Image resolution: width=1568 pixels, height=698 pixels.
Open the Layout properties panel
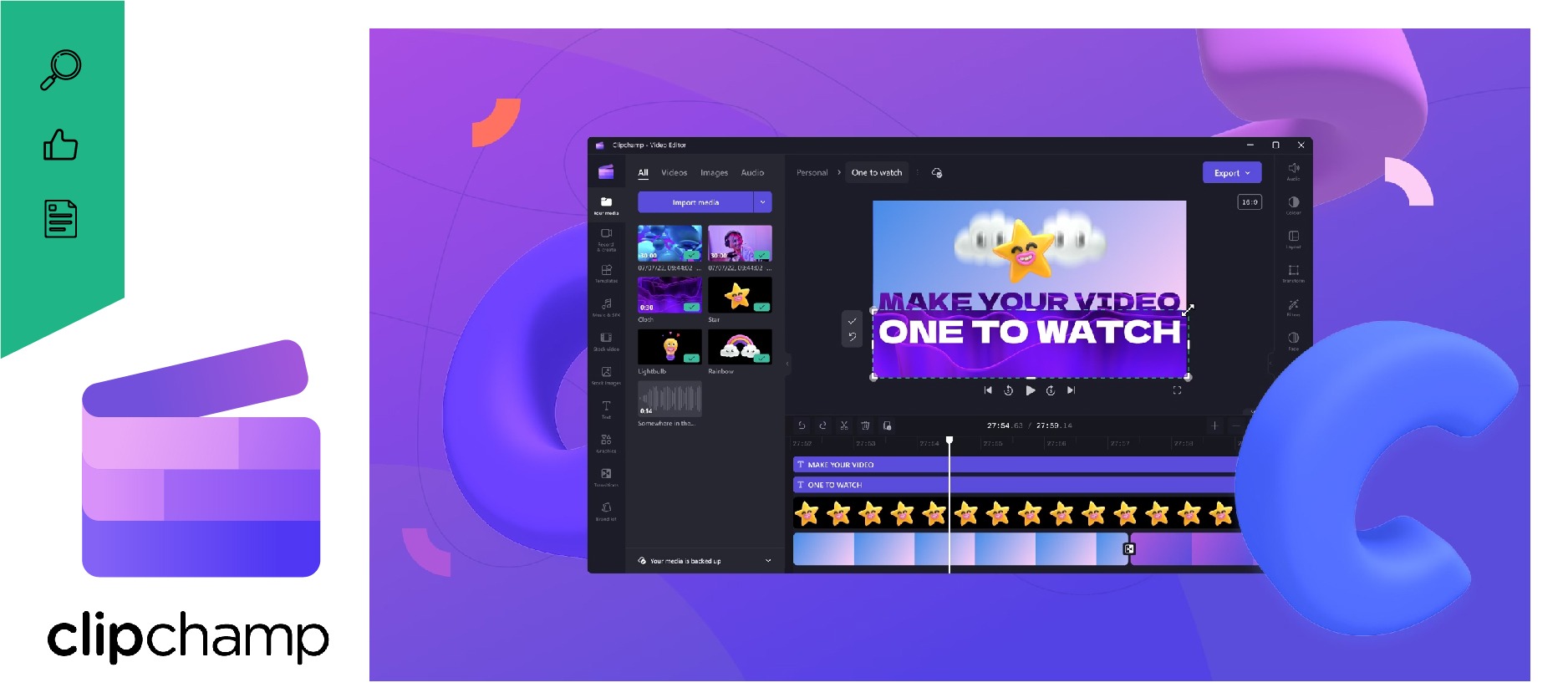pyautogui.click(x=1293, y=239)
